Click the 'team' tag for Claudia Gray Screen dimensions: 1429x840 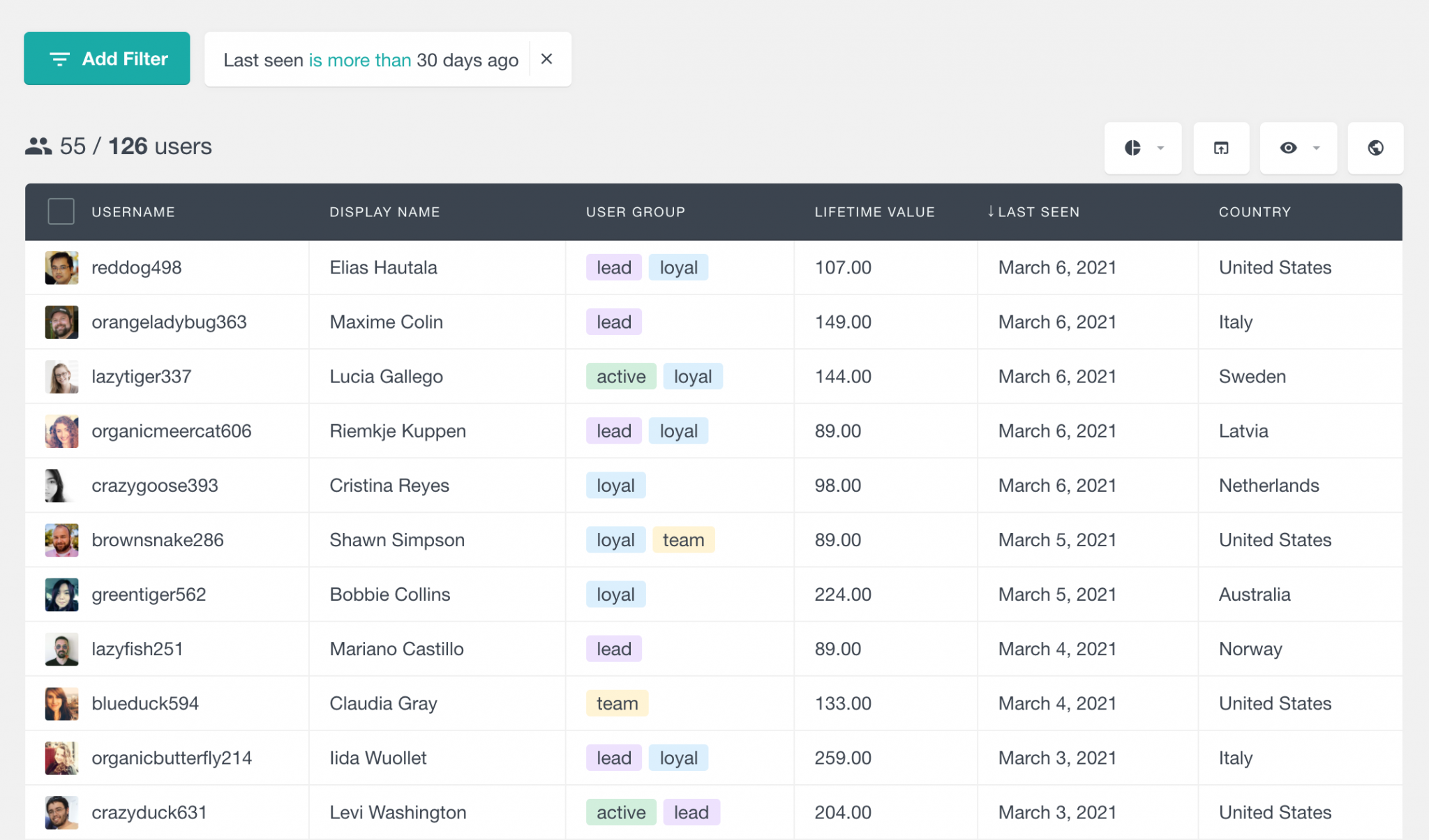[x=616, y=703]
